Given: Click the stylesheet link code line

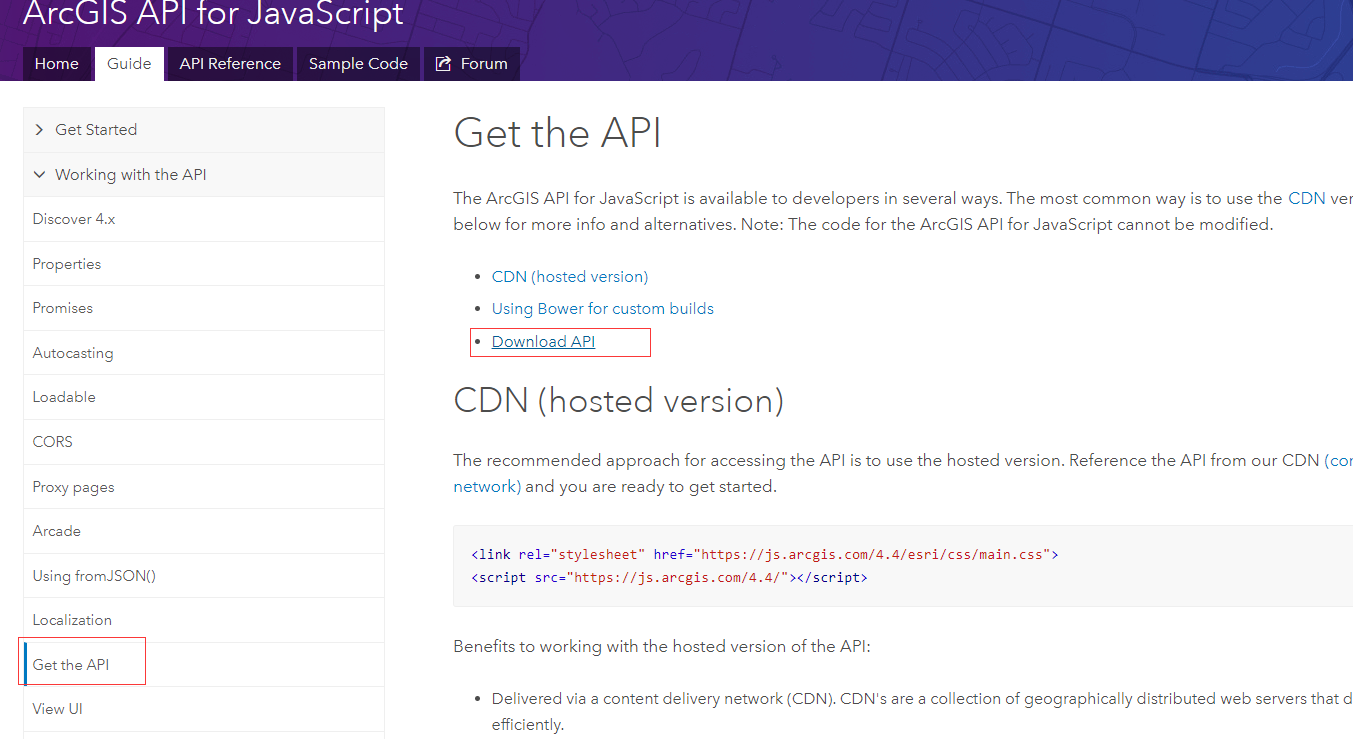Looking at the screenshot, I should [765, 554].
